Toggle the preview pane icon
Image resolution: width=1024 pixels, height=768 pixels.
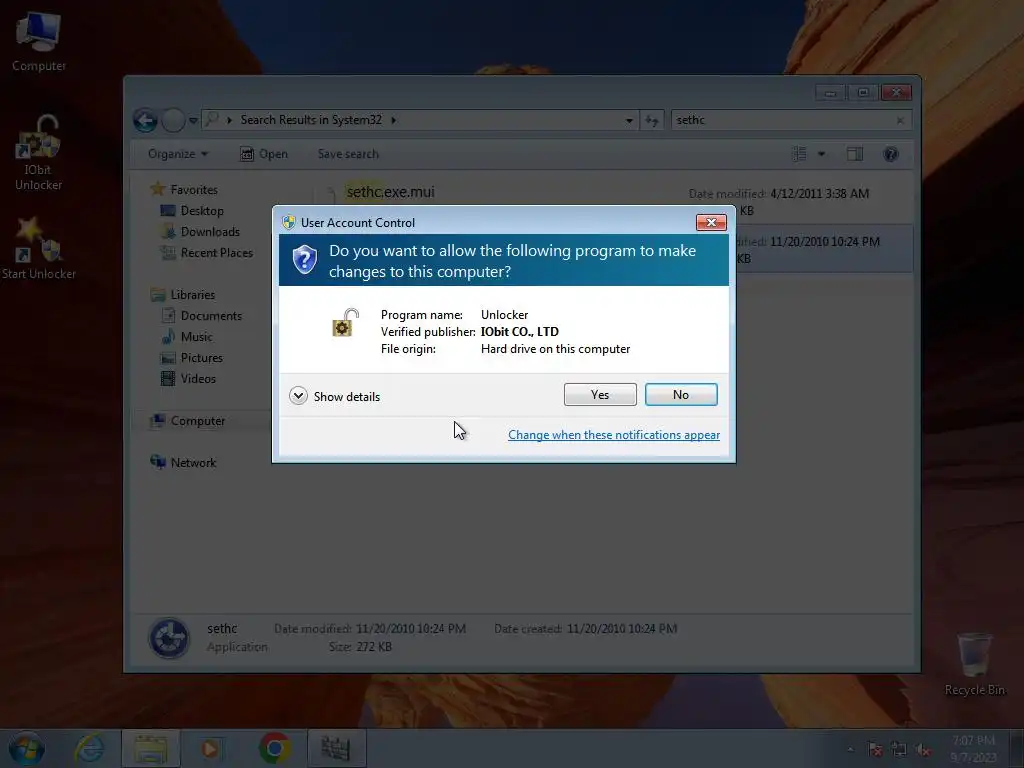(855, 154)
